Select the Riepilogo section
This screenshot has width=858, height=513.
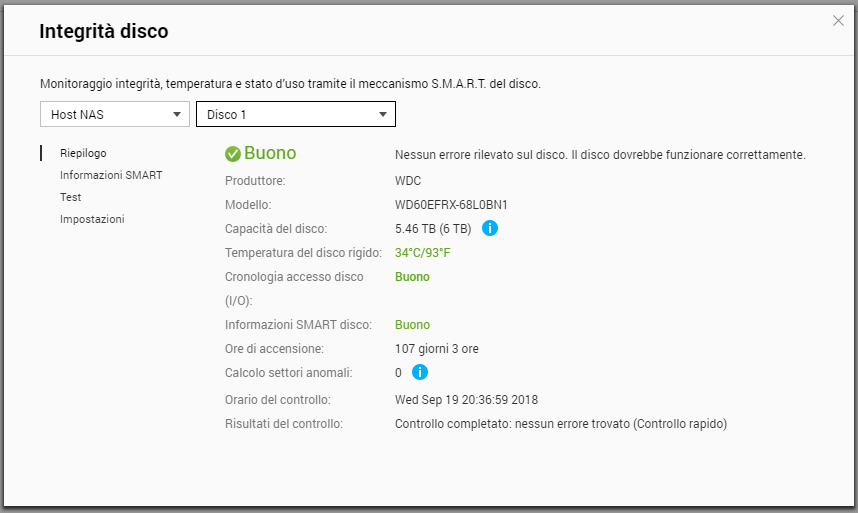[x=83, y=154]
